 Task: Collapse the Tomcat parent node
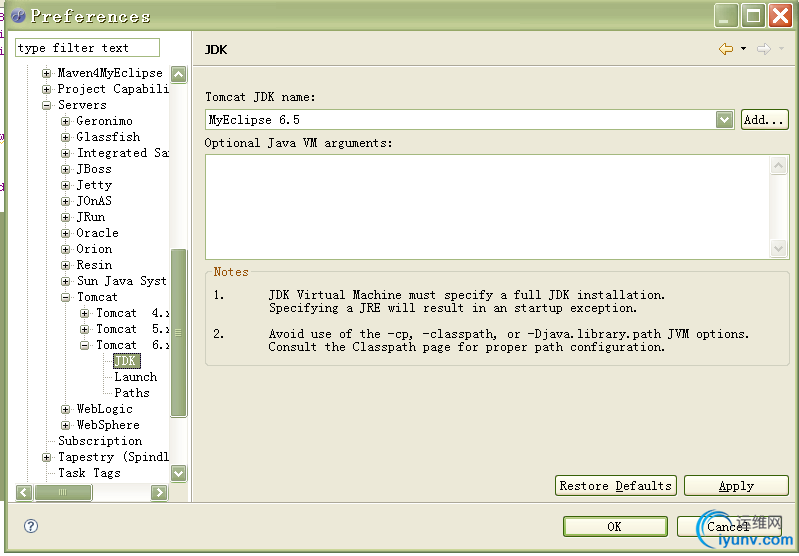pos(65,298)
